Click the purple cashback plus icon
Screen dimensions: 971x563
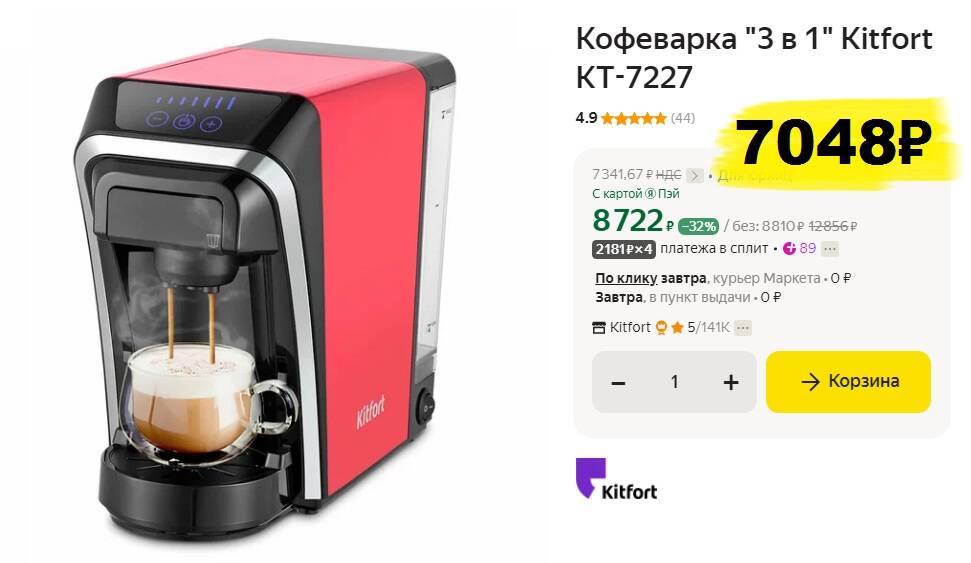click(789, 249)
